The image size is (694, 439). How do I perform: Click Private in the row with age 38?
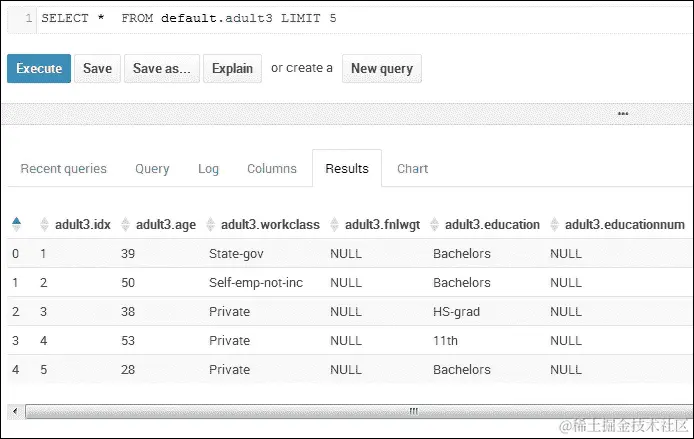point(229,312)
